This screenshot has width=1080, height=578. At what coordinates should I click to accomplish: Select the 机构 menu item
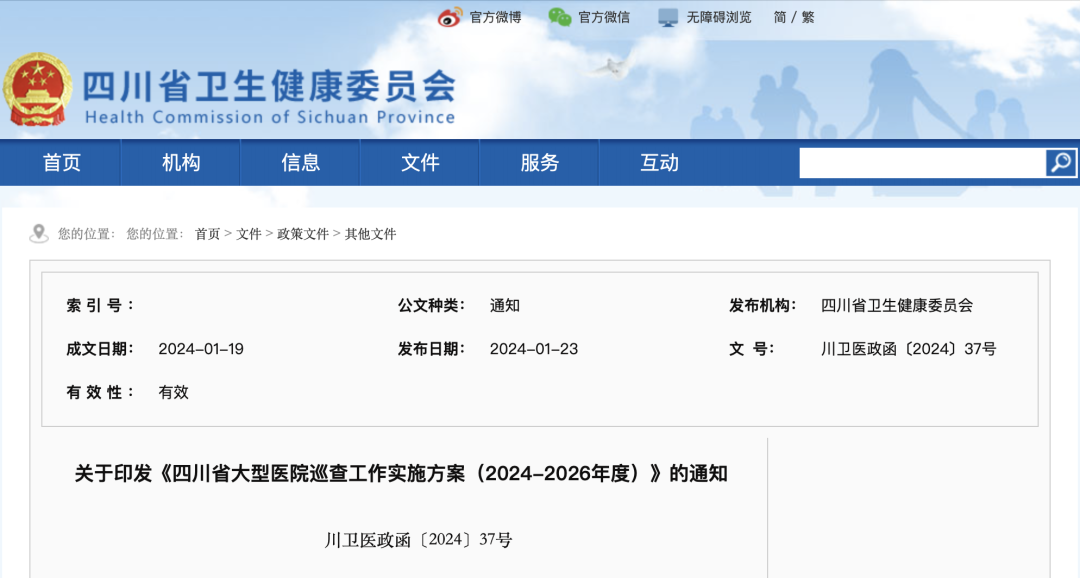180,162
